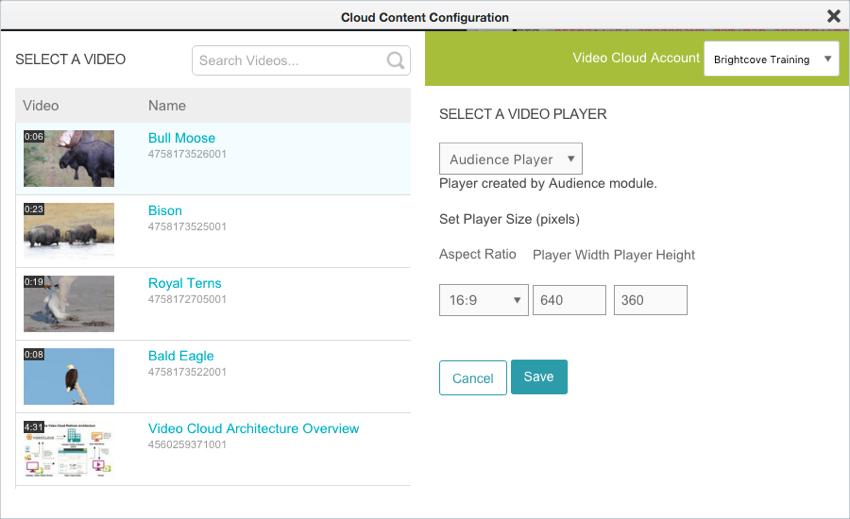Select Video Cloud Architecture Overview thumbnail
Image resolution: width=850 pixels, height=519 pixels.
coord(69,448)
